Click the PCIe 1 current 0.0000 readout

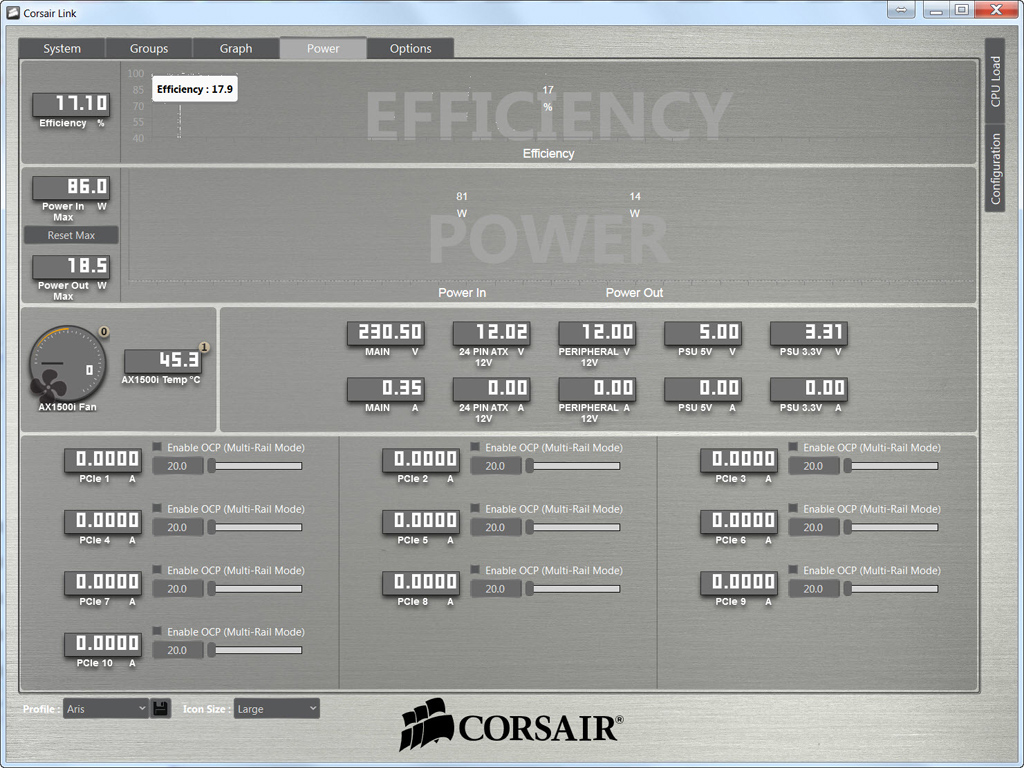tap(103, 459)
